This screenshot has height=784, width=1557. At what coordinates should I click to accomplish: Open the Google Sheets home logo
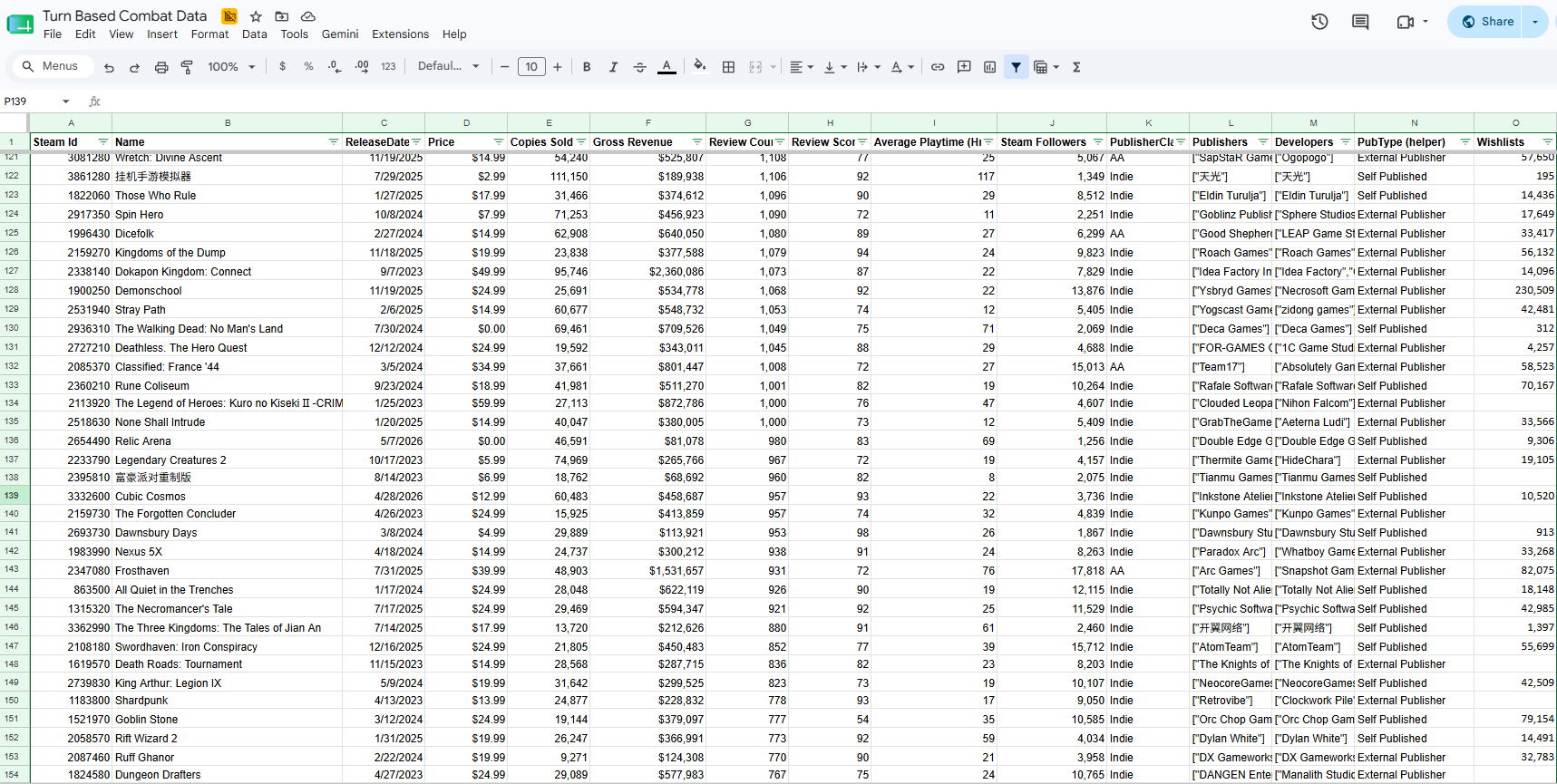20,24
